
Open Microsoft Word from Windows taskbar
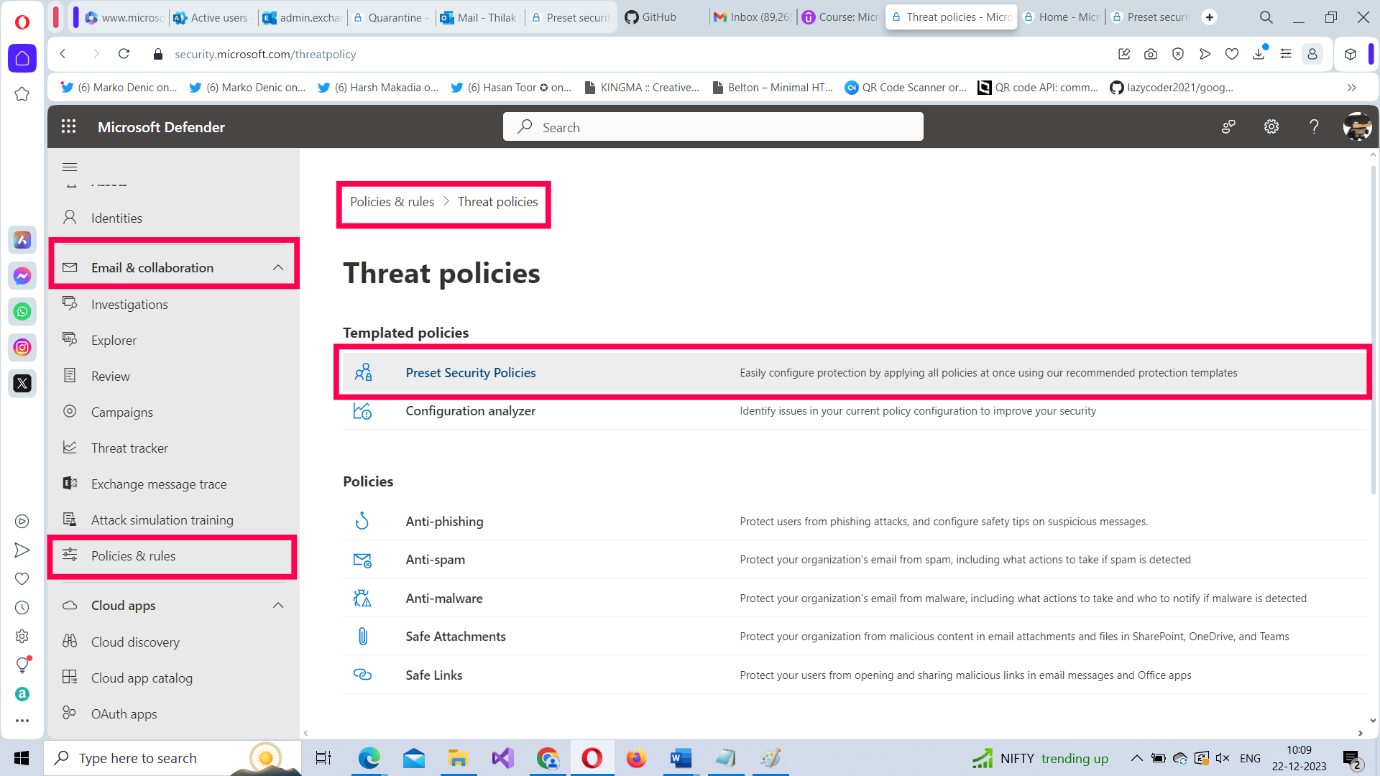[x=681, y=758]
